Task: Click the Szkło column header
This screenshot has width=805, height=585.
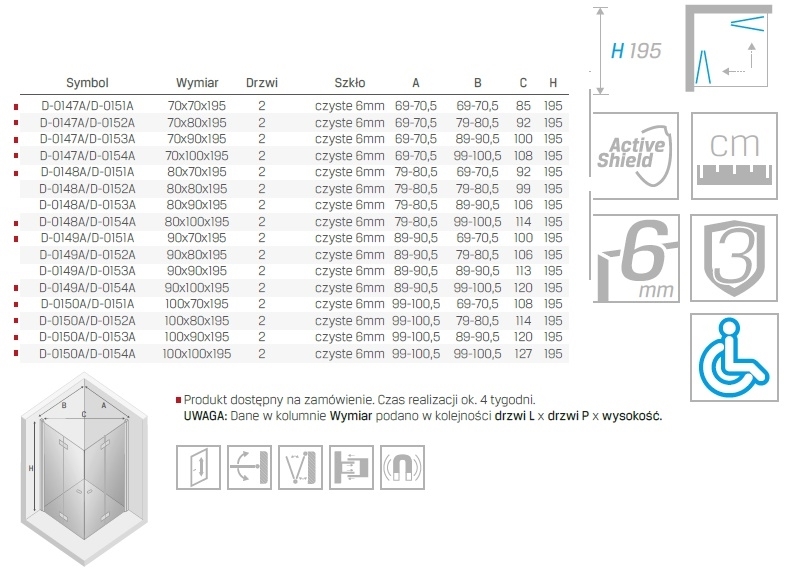Action: (x=350, y=84)
